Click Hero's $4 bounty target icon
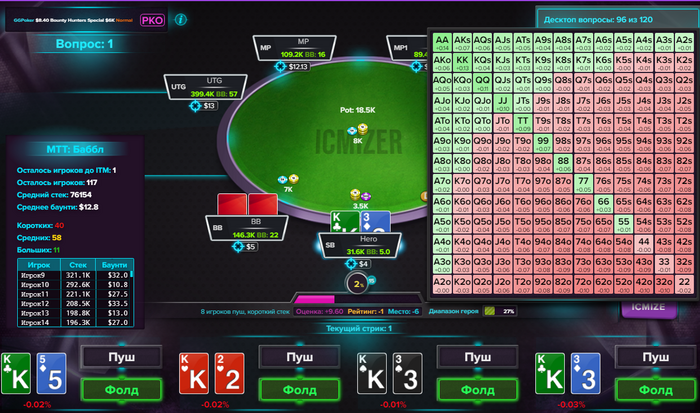700x413 pixels. tap(351, 264)
